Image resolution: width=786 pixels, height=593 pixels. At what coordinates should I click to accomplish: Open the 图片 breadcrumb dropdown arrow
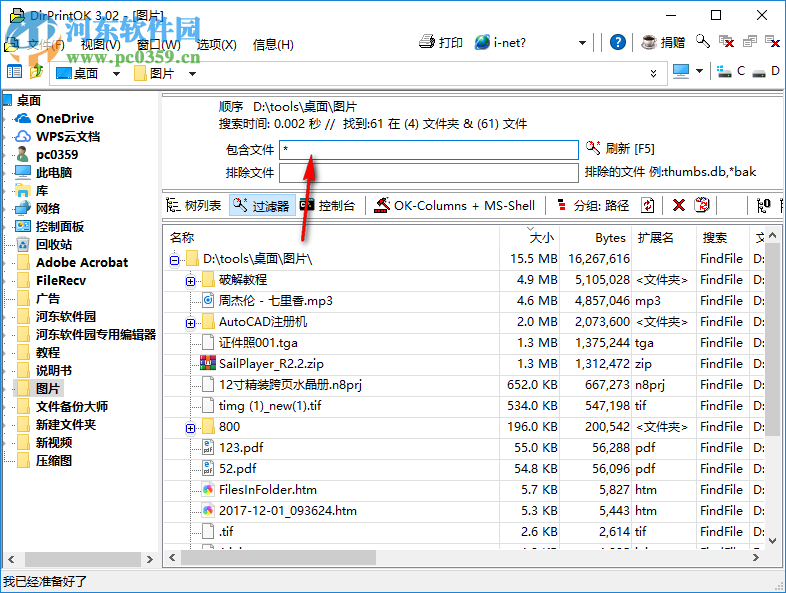point(192,74)
